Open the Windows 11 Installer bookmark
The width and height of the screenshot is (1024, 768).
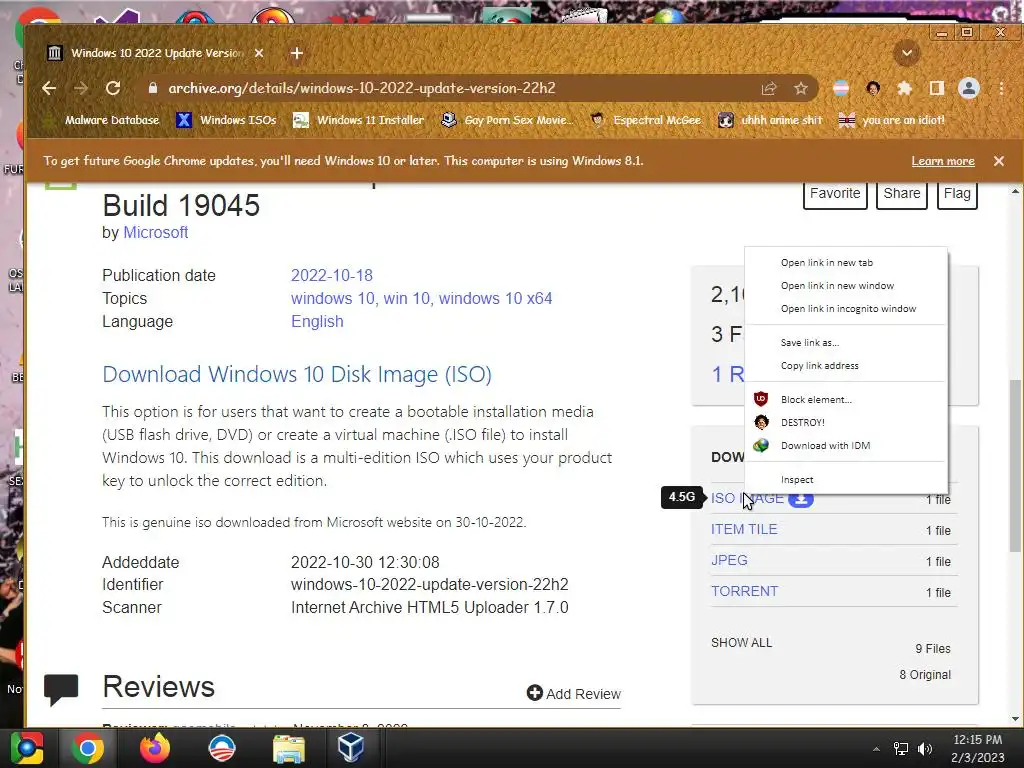(359, 120)
